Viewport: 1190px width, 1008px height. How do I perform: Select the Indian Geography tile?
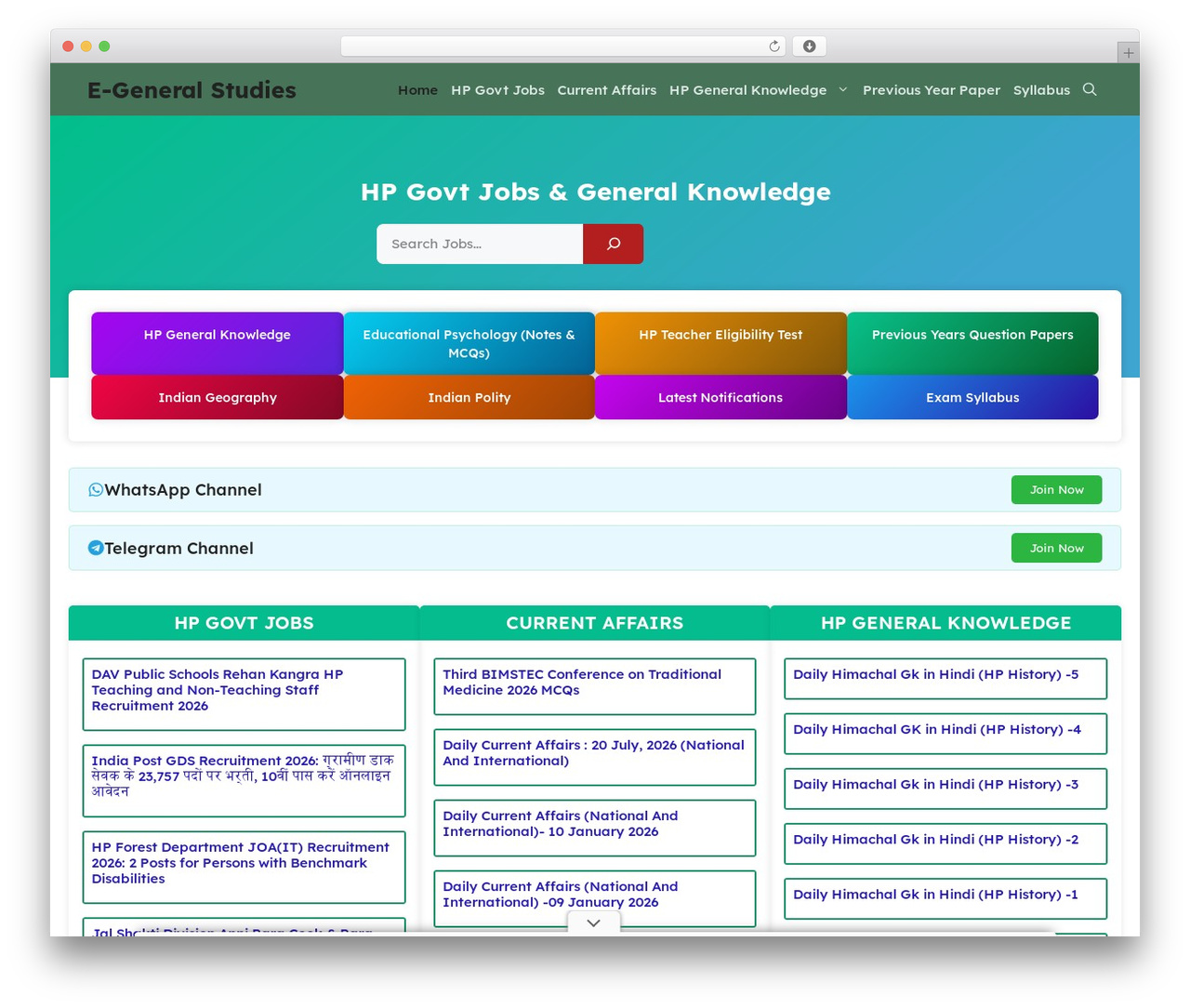click(x=218, y=397)
